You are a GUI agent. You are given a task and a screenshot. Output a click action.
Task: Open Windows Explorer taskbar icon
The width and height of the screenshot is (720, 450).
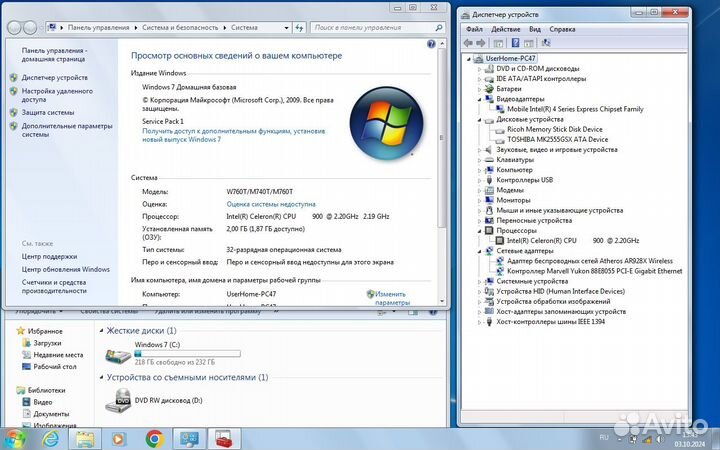tap(85, 439)
